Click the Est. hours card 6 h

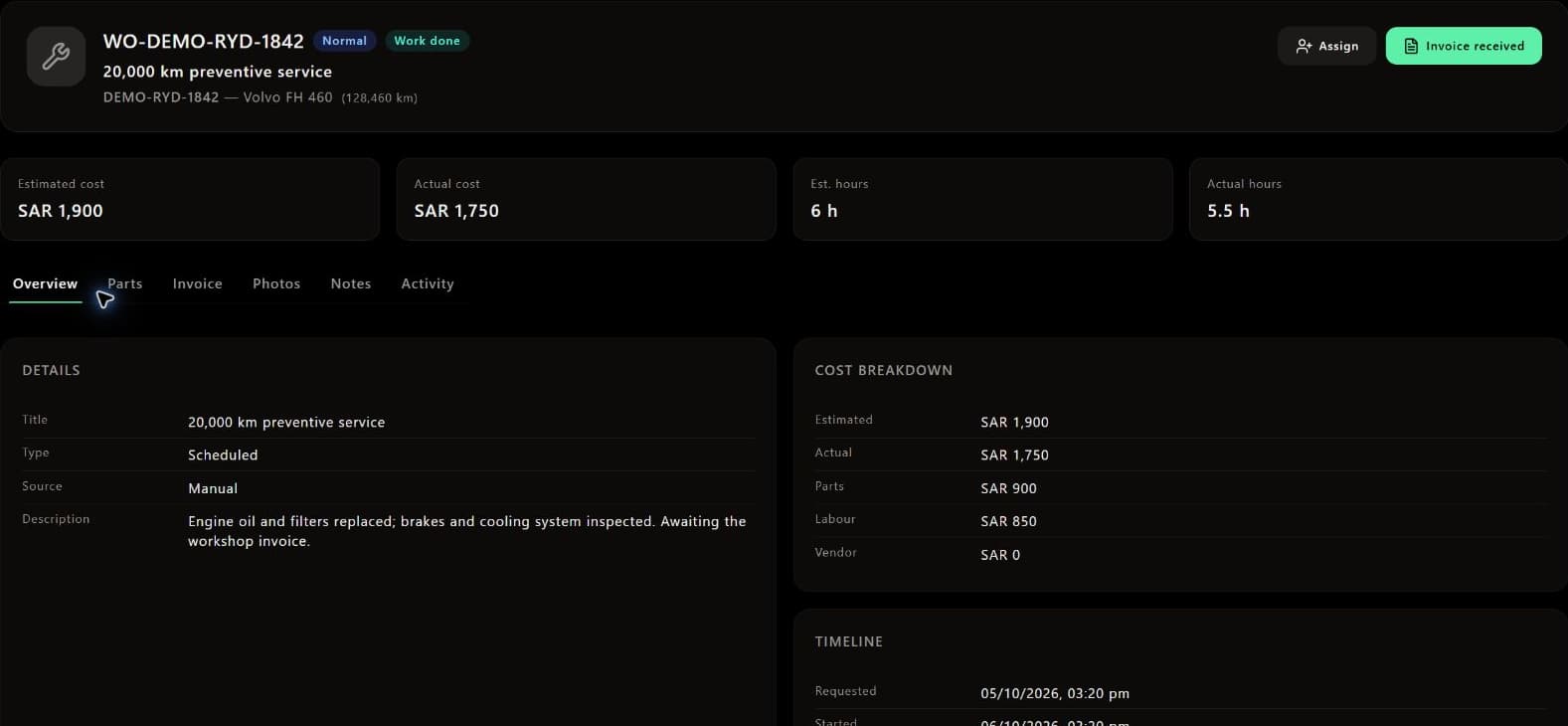(982, 199)
